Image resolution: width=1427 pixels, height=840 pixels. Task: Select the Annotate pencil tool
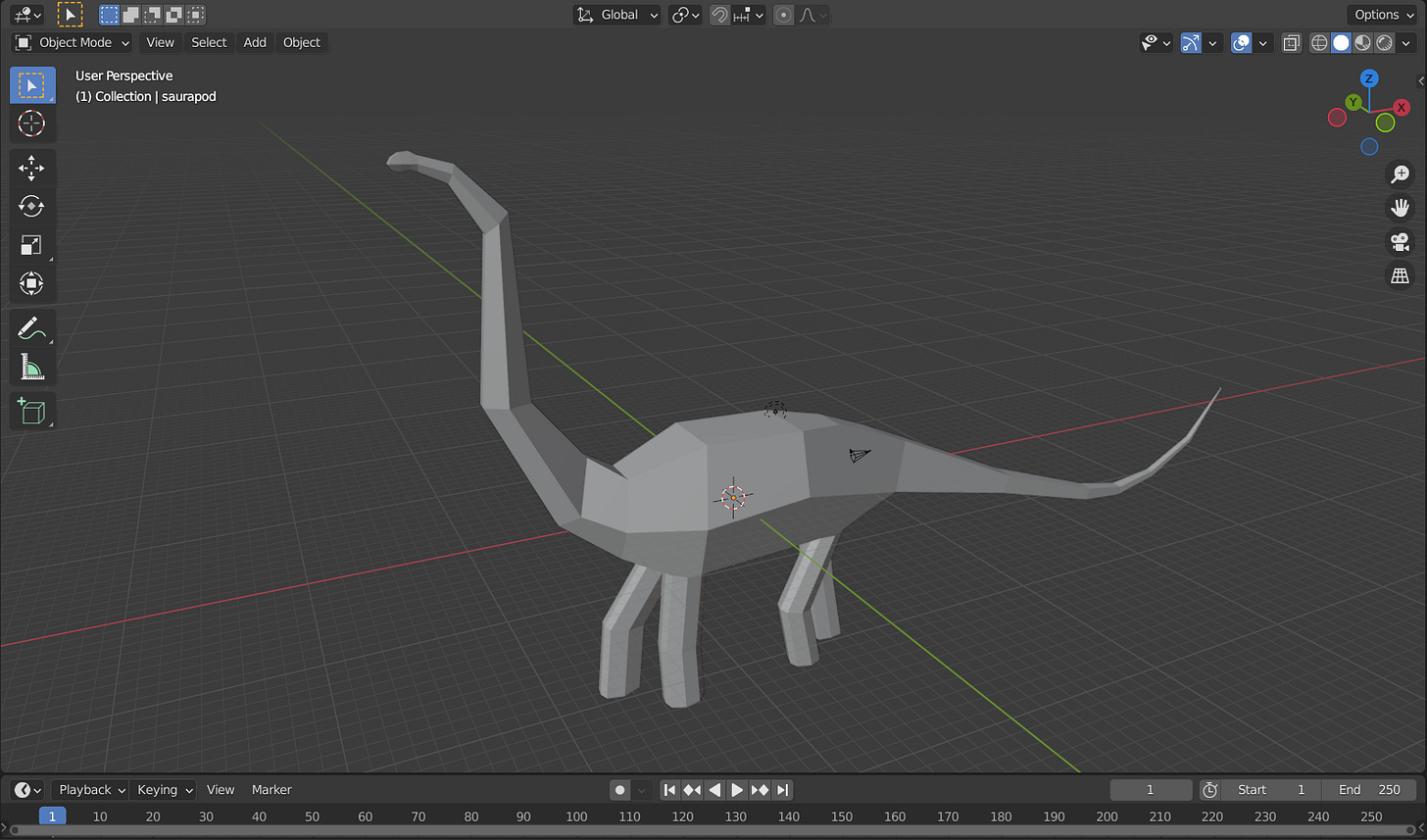pyautogui.click(x=32, y=328)
